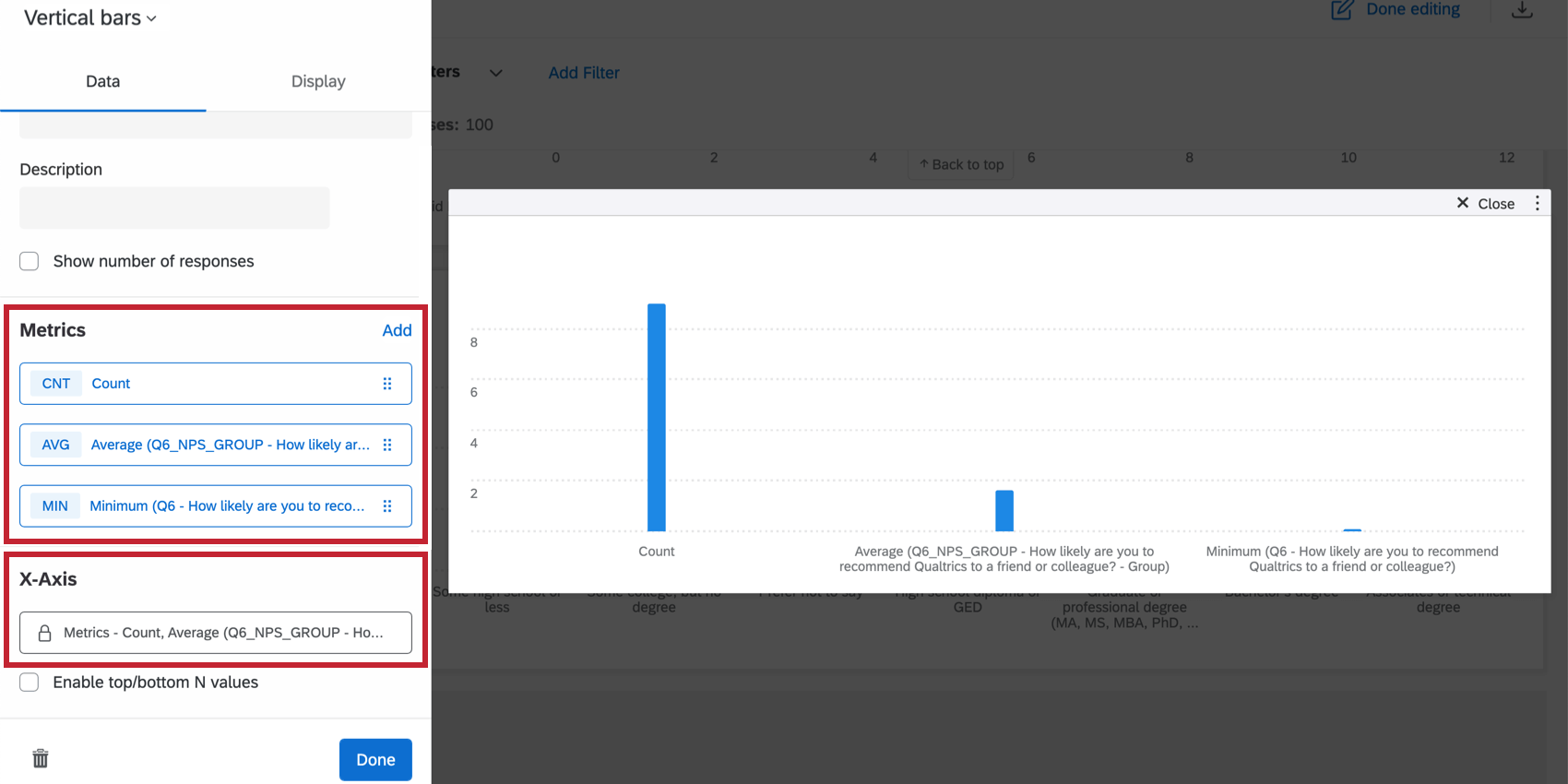This screenshot has width=1568, height=784.
Task: Enable Show number of responses checkbox
Action: (x=30, y=261)
